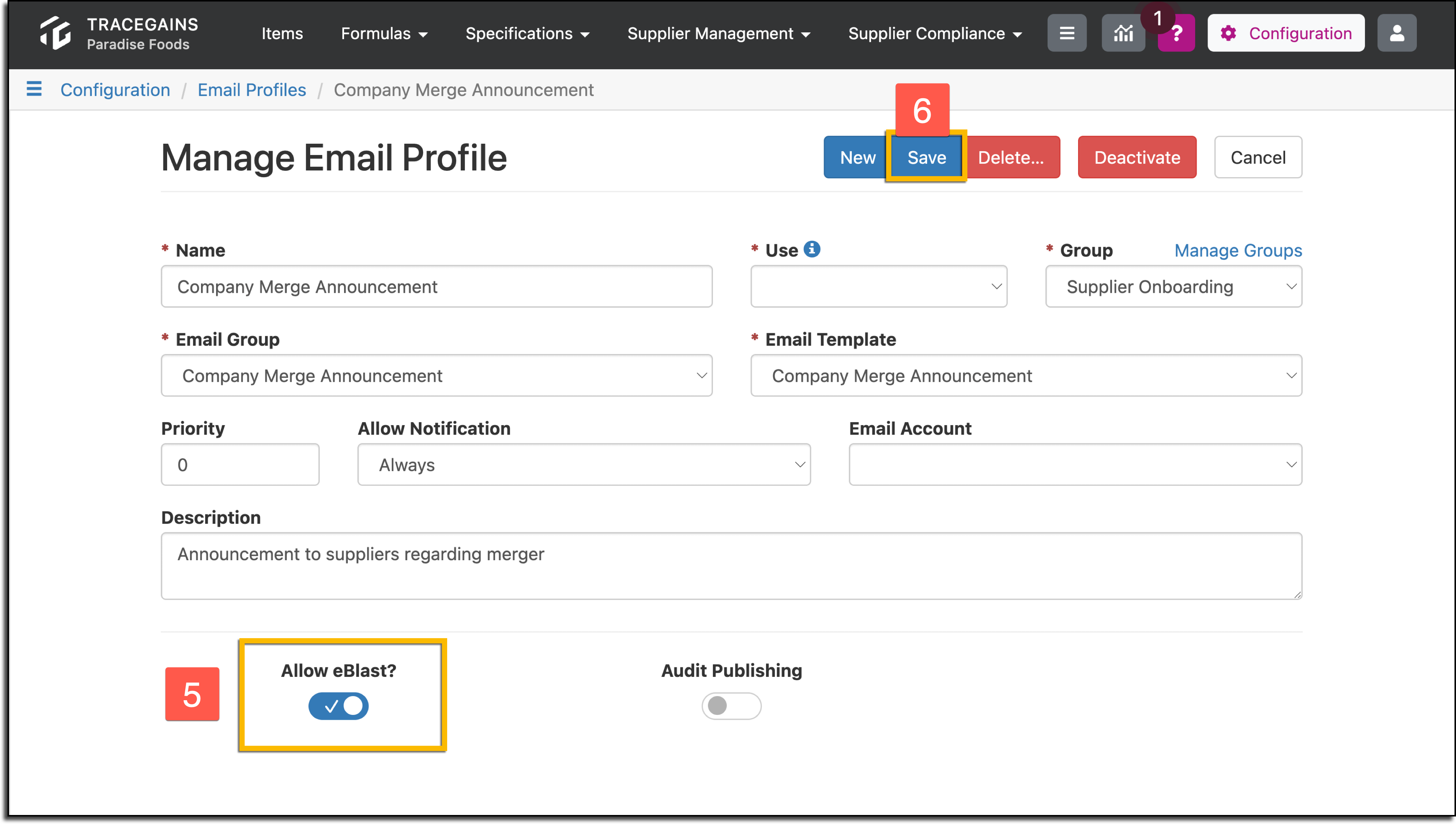Click the Save button
The height and width of the screenshot is (824, 1456).
[926, 157]
